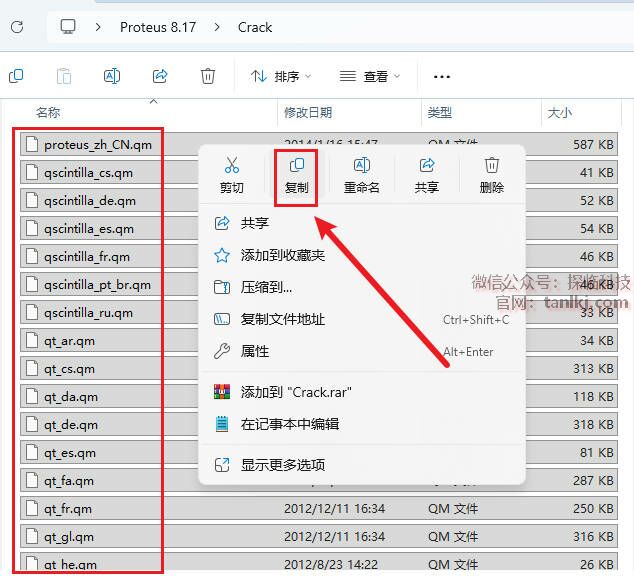
Task: Select file qt_es.qm
Action: click(x=70, y=453)
